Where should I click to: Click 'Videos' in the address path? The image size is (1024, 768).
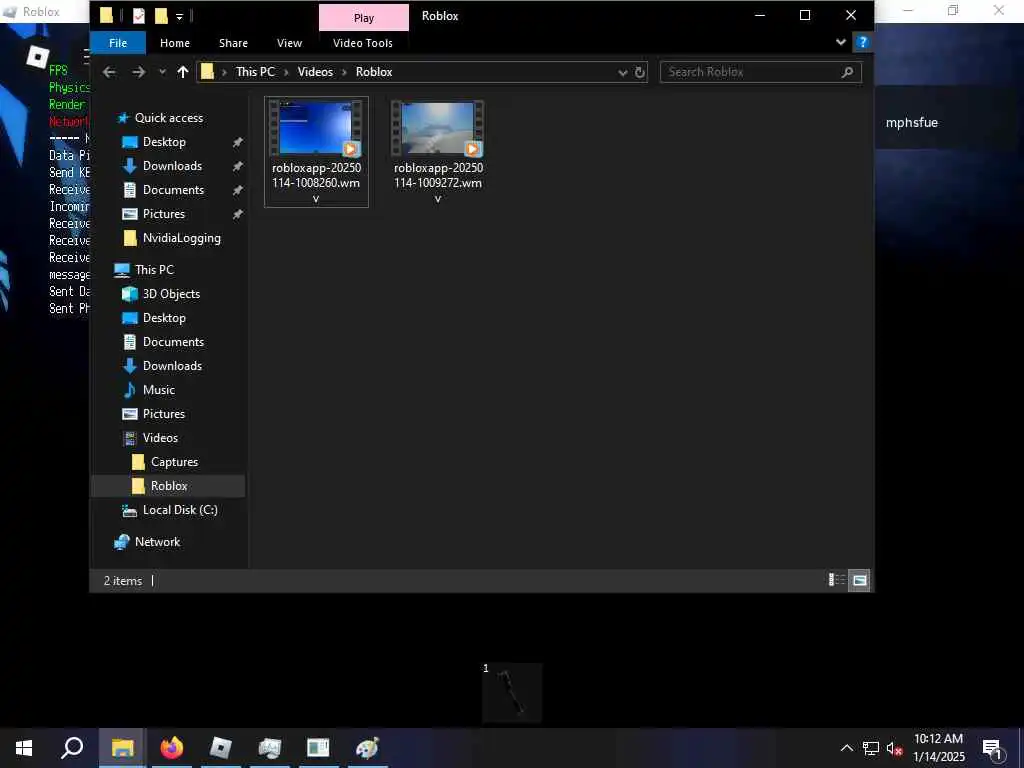pos(315,72)
